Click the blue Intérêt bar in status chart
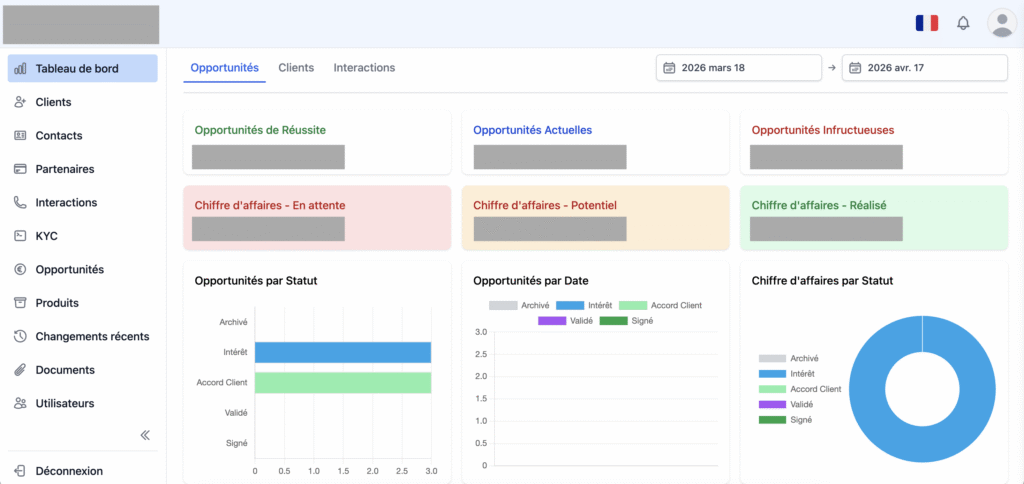Viewport: 1024px width, 484px height. click(x=343, y=353)
